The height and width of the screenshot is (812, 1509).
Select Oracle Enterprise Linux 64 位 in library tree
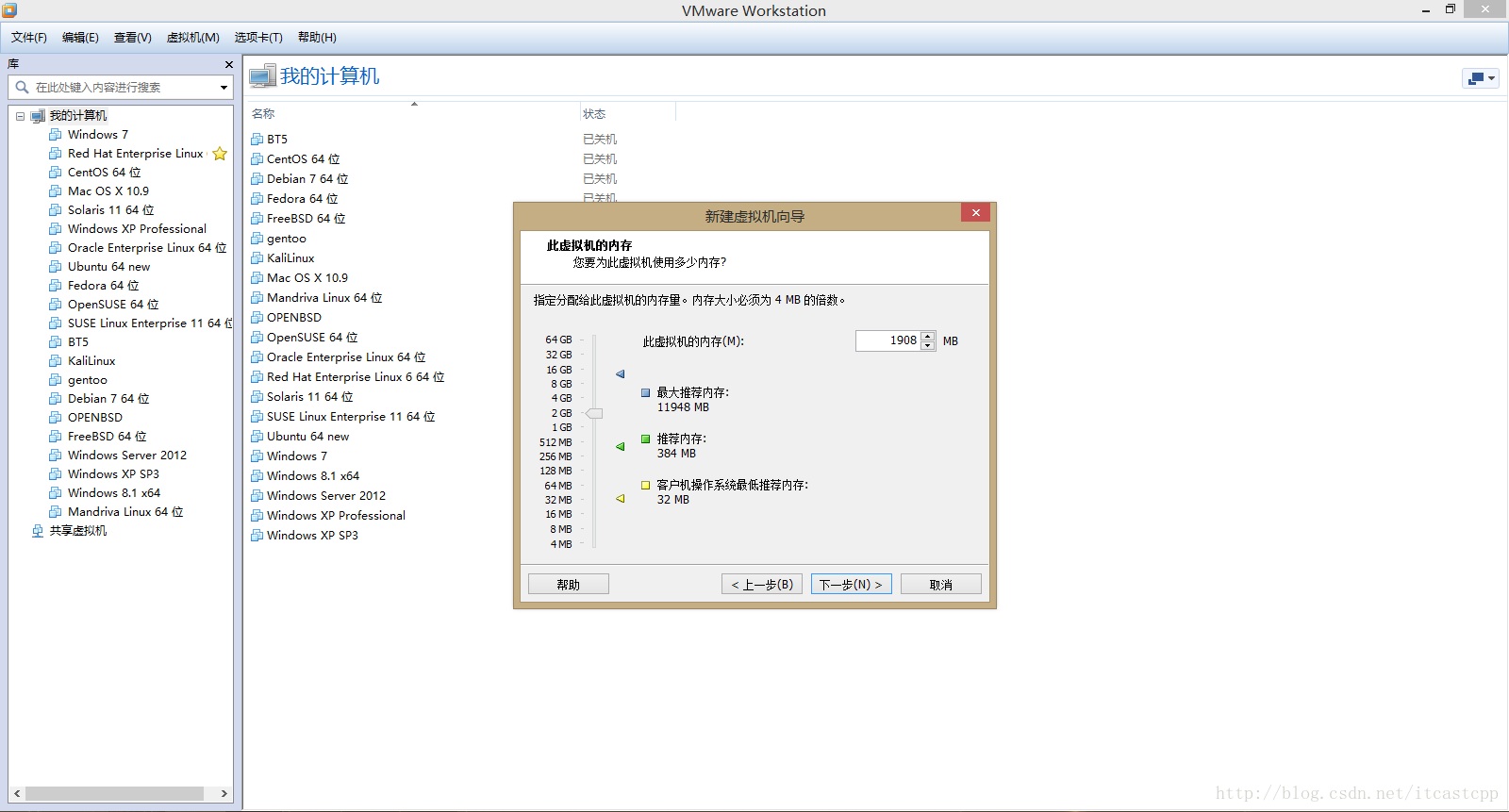point(147,248)
